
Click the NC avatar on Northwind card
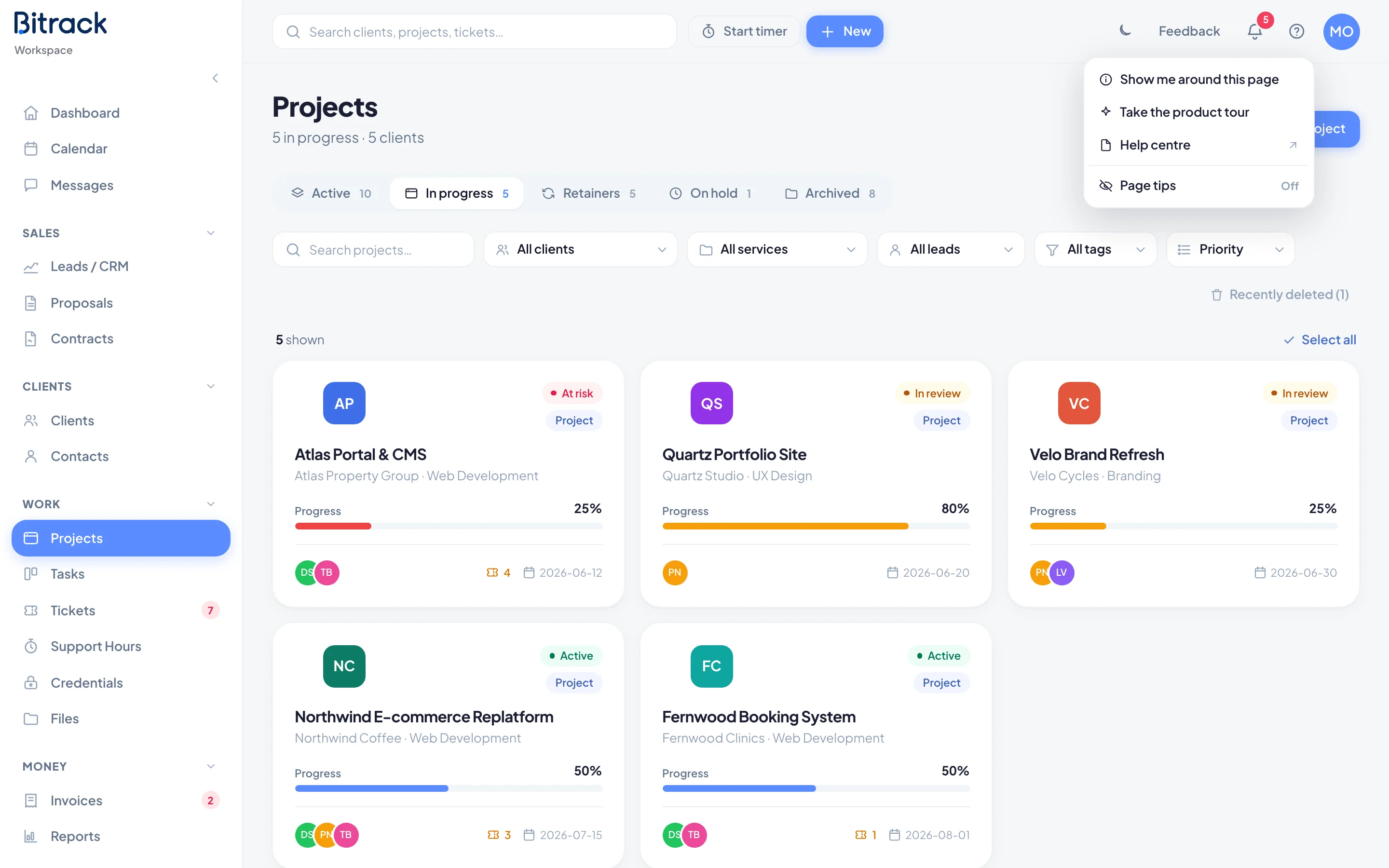point(344,666)
